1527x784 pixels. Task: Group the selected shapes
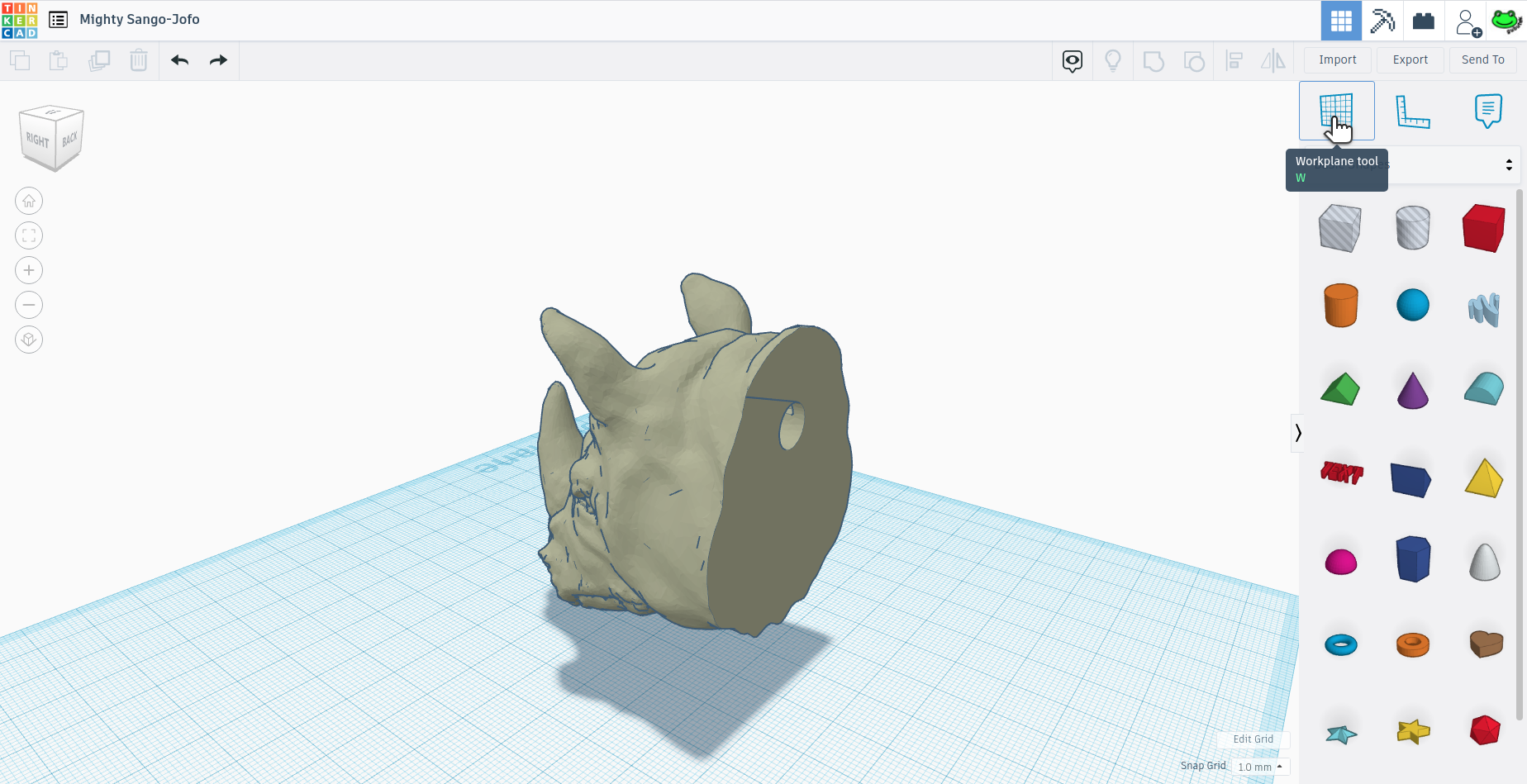pyautogui.click(x=1154, y=60)
